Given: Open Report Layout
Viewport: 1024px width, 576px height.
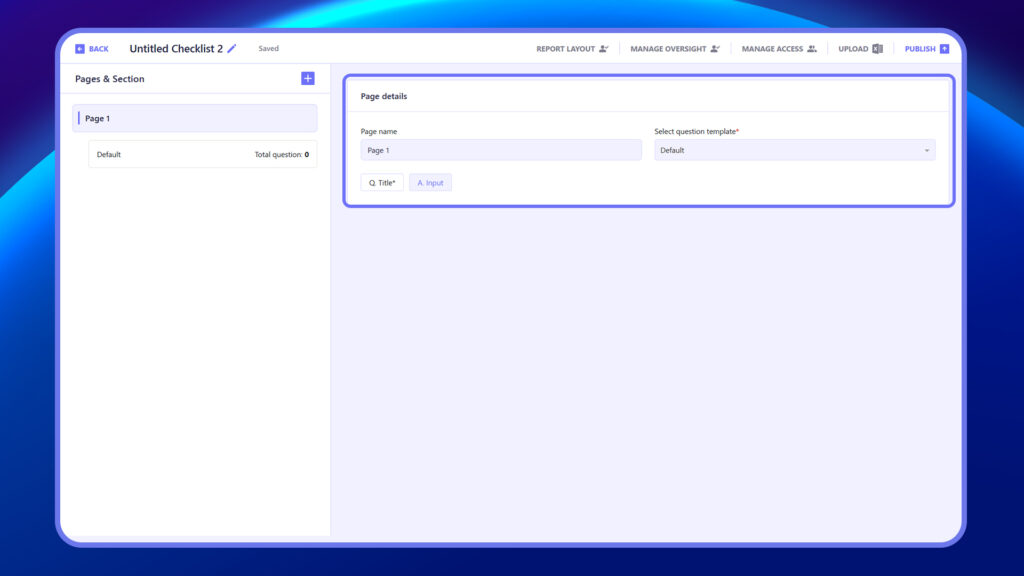Looking at the screenshot, I should tap(572, 49).
